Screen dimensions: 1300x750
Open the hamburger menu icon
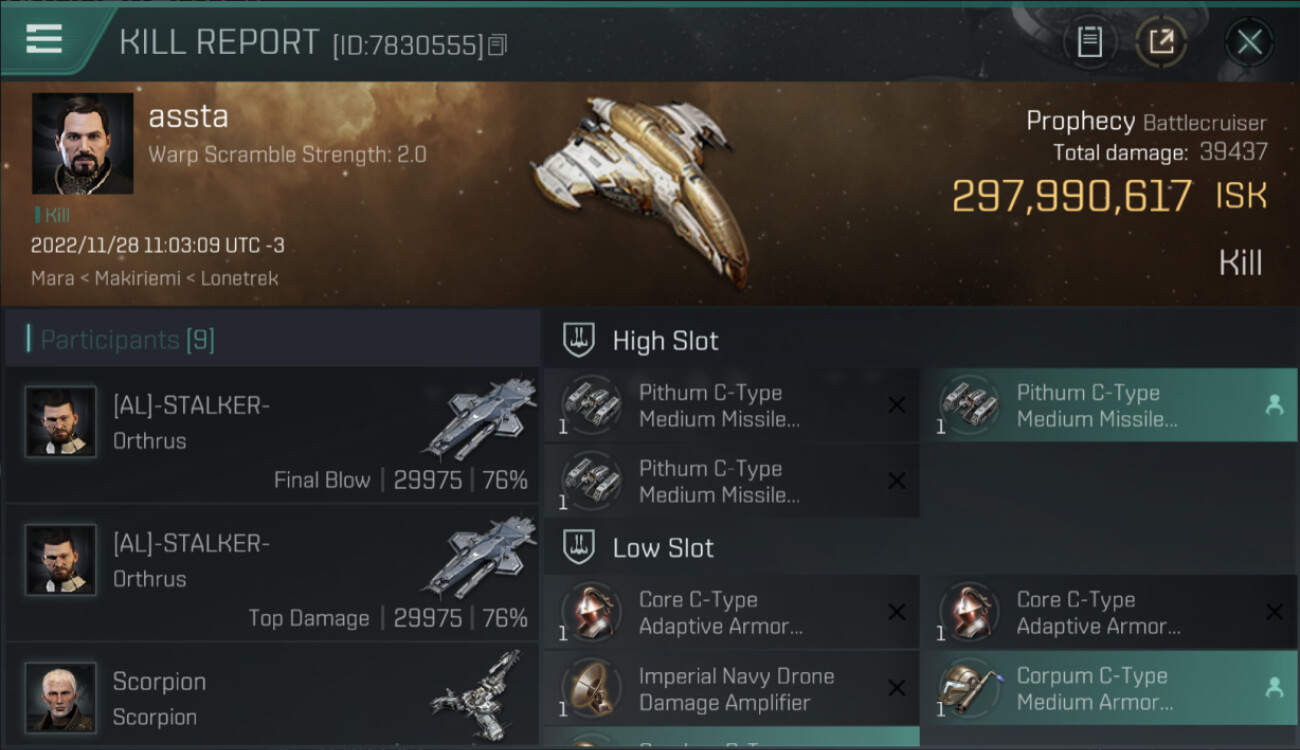click(44, 39)
